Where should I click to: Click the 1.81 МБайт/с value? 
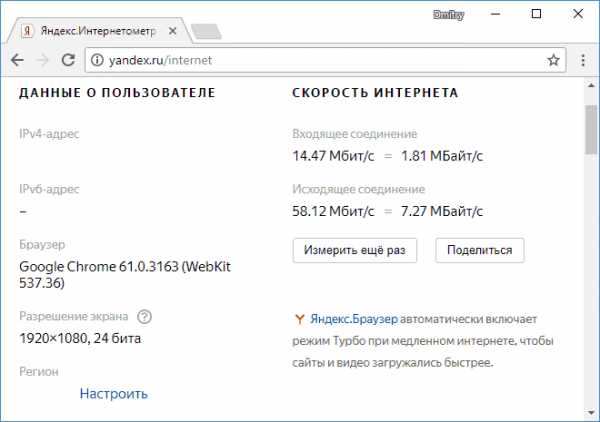(x=442, y=156)
